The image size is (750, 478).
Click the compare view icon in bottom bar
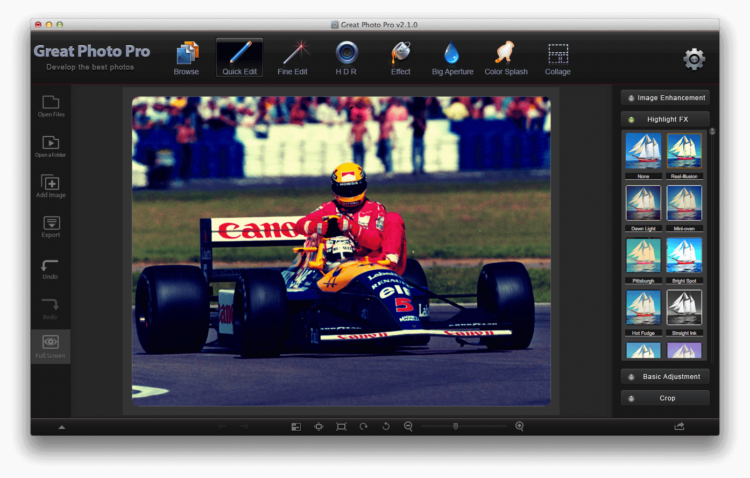tap(296, 426)
